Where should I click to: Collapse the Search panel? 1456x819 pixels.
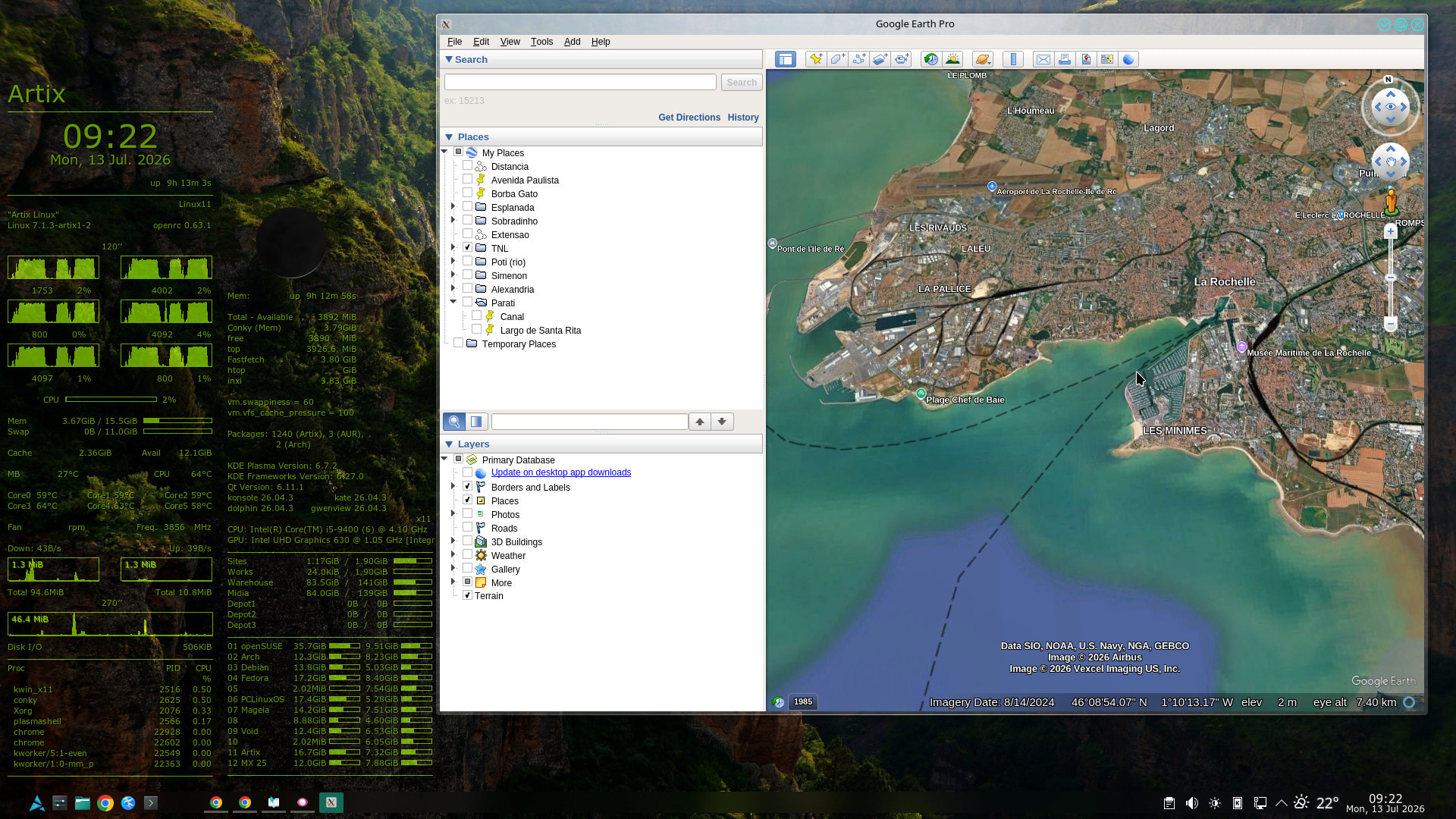tap(449, 59)
